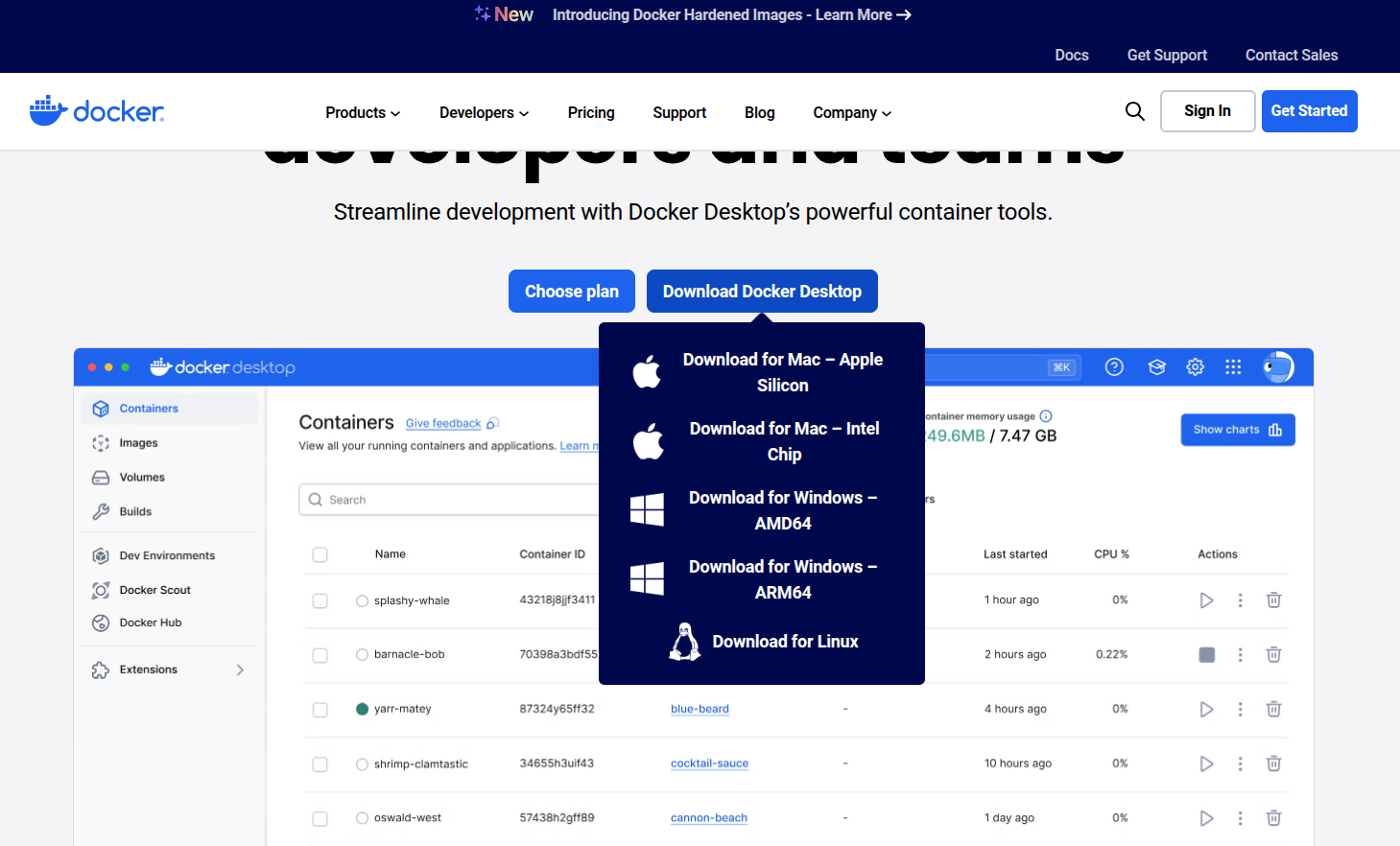Open the three-dot menu for shrimp-clamtastic
Viewport: 1400px width, 846px height.
[x=1240, y=764]
